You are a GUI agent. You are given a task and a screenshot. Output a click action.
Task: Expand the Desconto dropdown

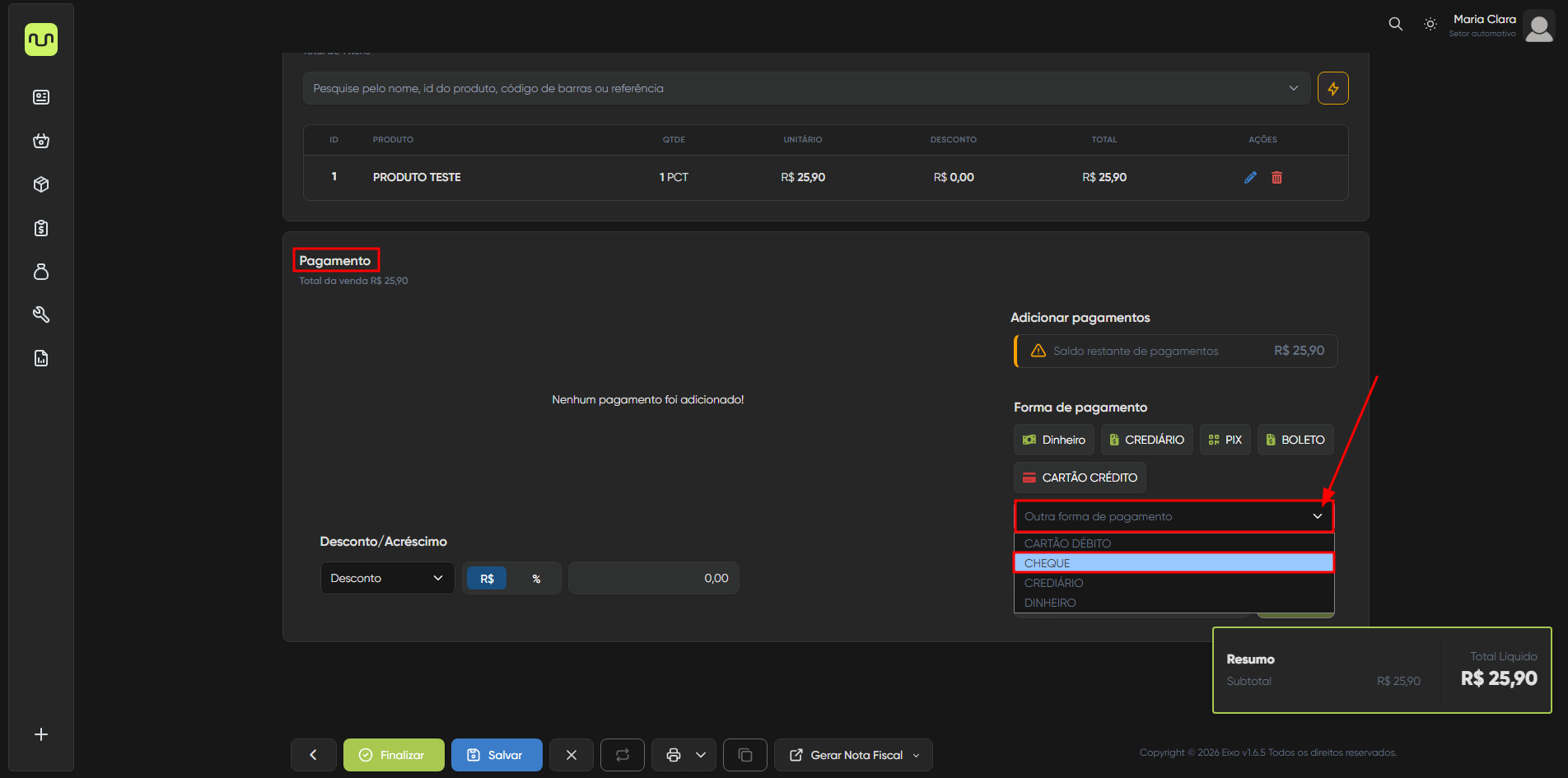[387, 578]
